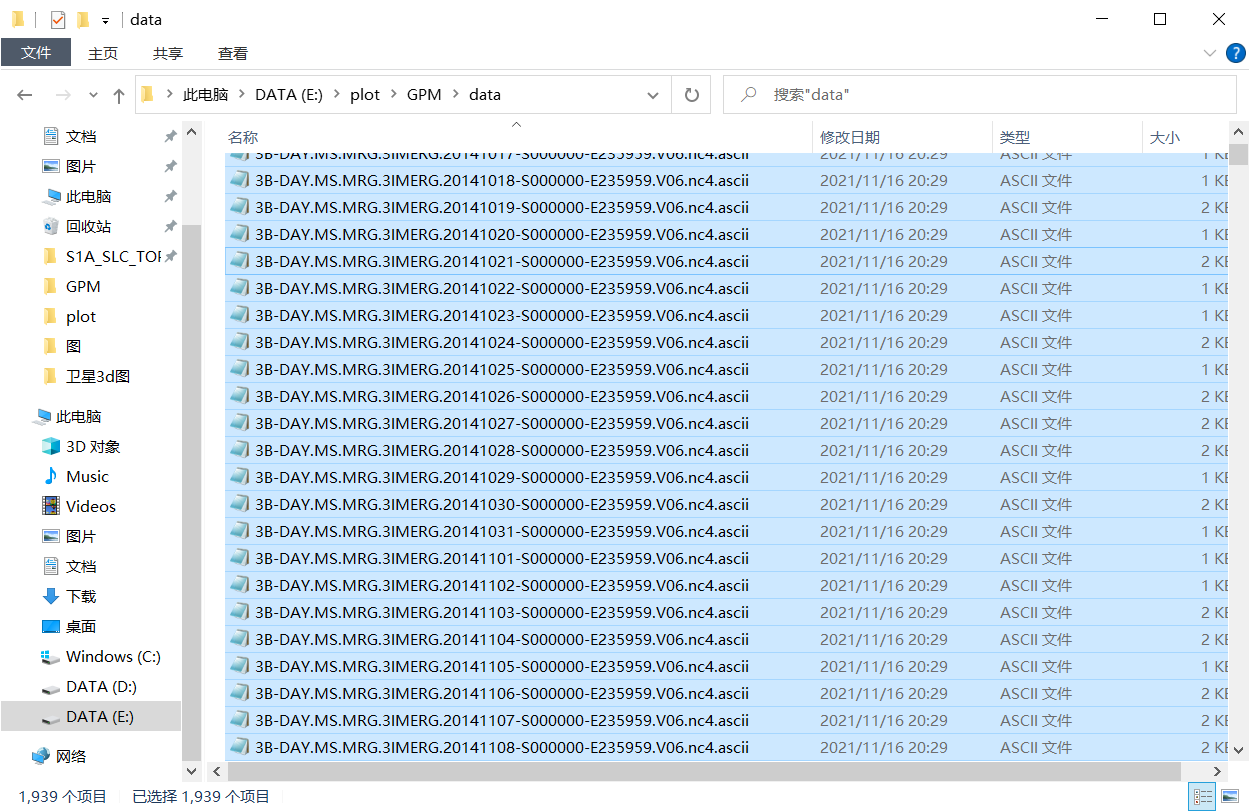Switch to the 查看 ribbon tab
This screenshot has width=1250, height=812.
[x=233, y=53]
